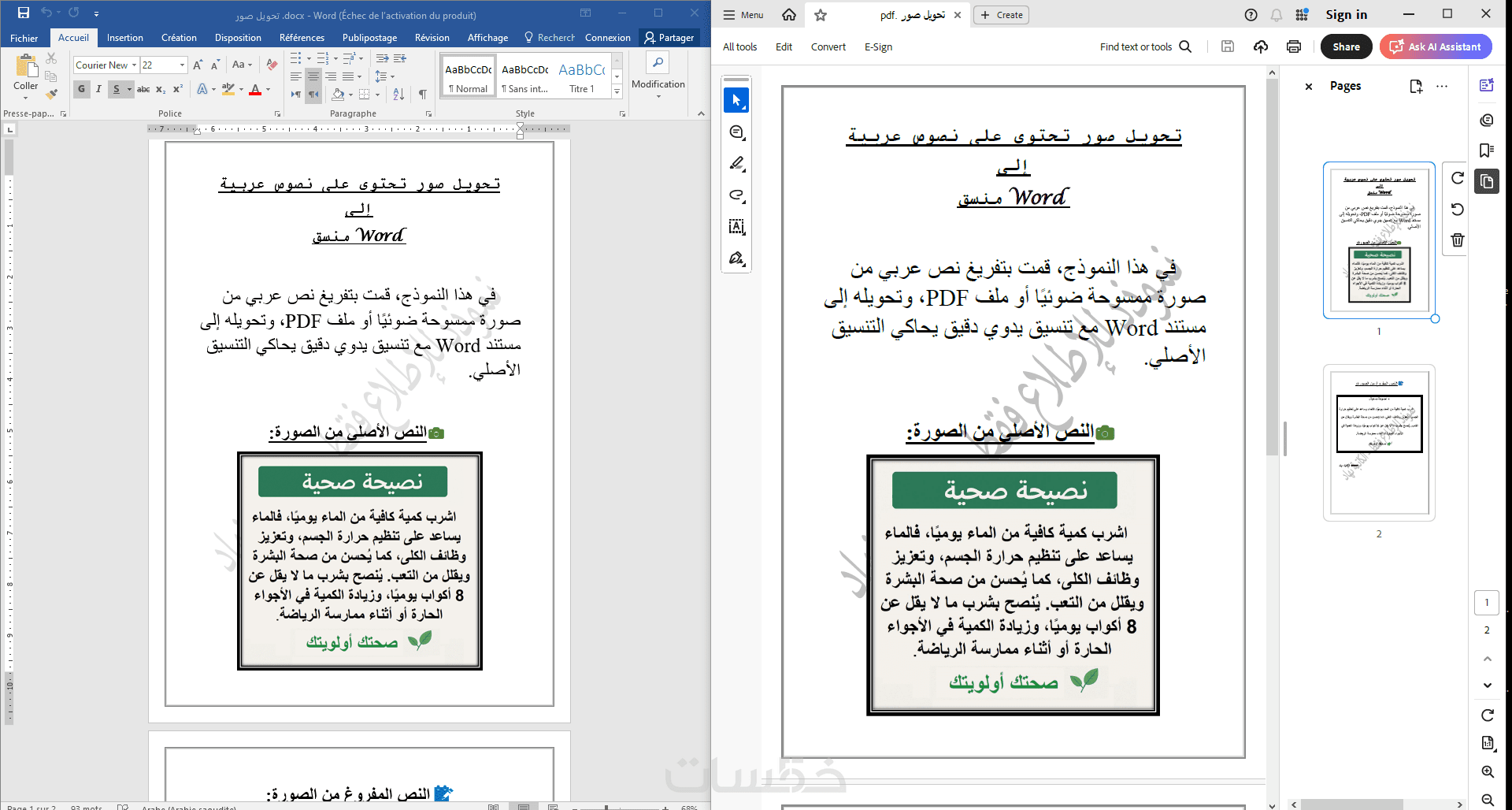Click the Acrobat highlighter pen tool
This screenshot has height=810, width=1512.
click(x=736, y=163)
